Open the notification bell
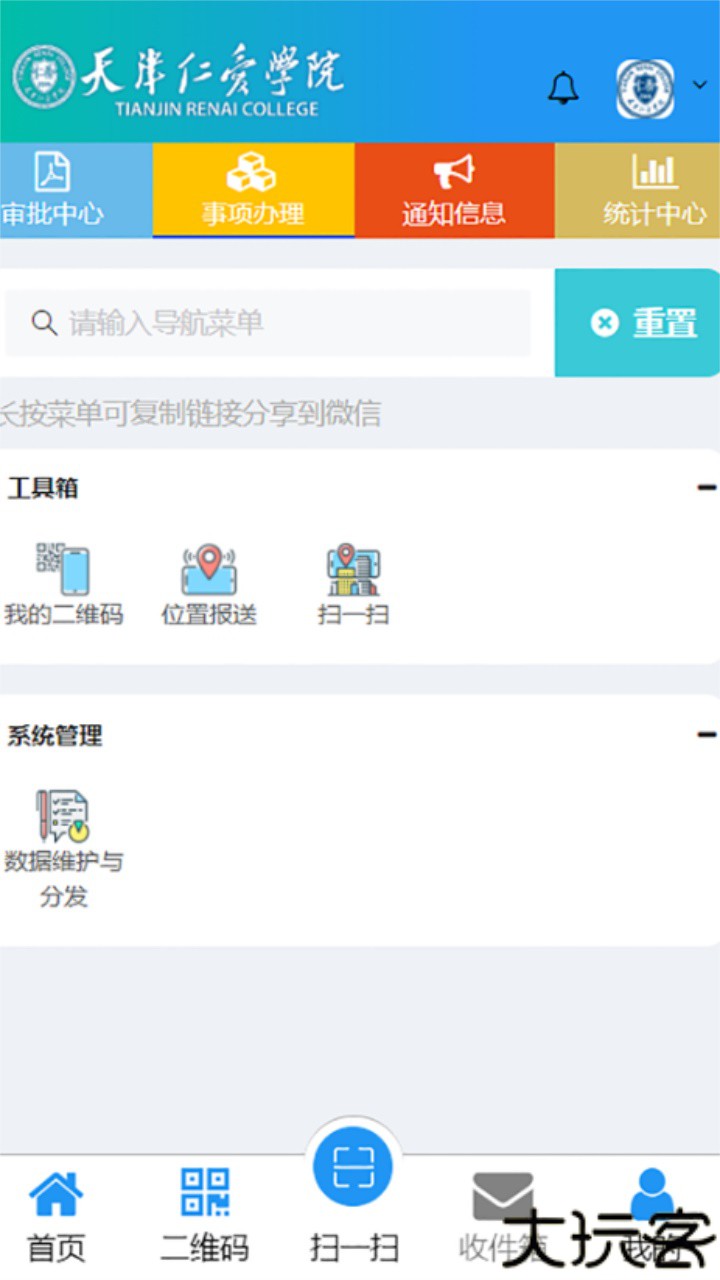 564,88
